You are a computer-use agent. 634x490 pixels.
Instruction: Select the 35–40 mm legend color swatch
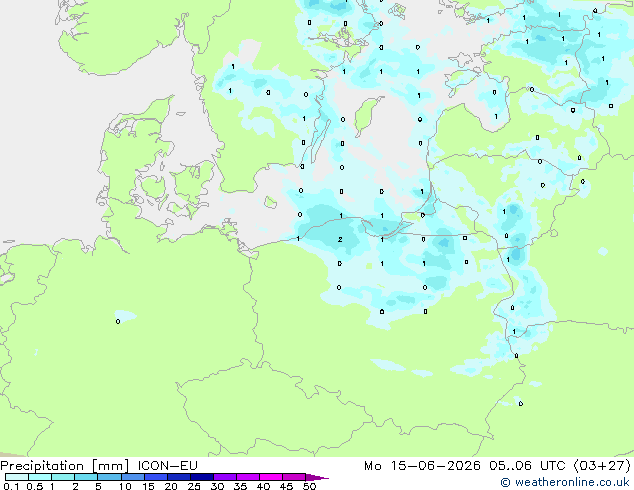click(x=247, y=477)
